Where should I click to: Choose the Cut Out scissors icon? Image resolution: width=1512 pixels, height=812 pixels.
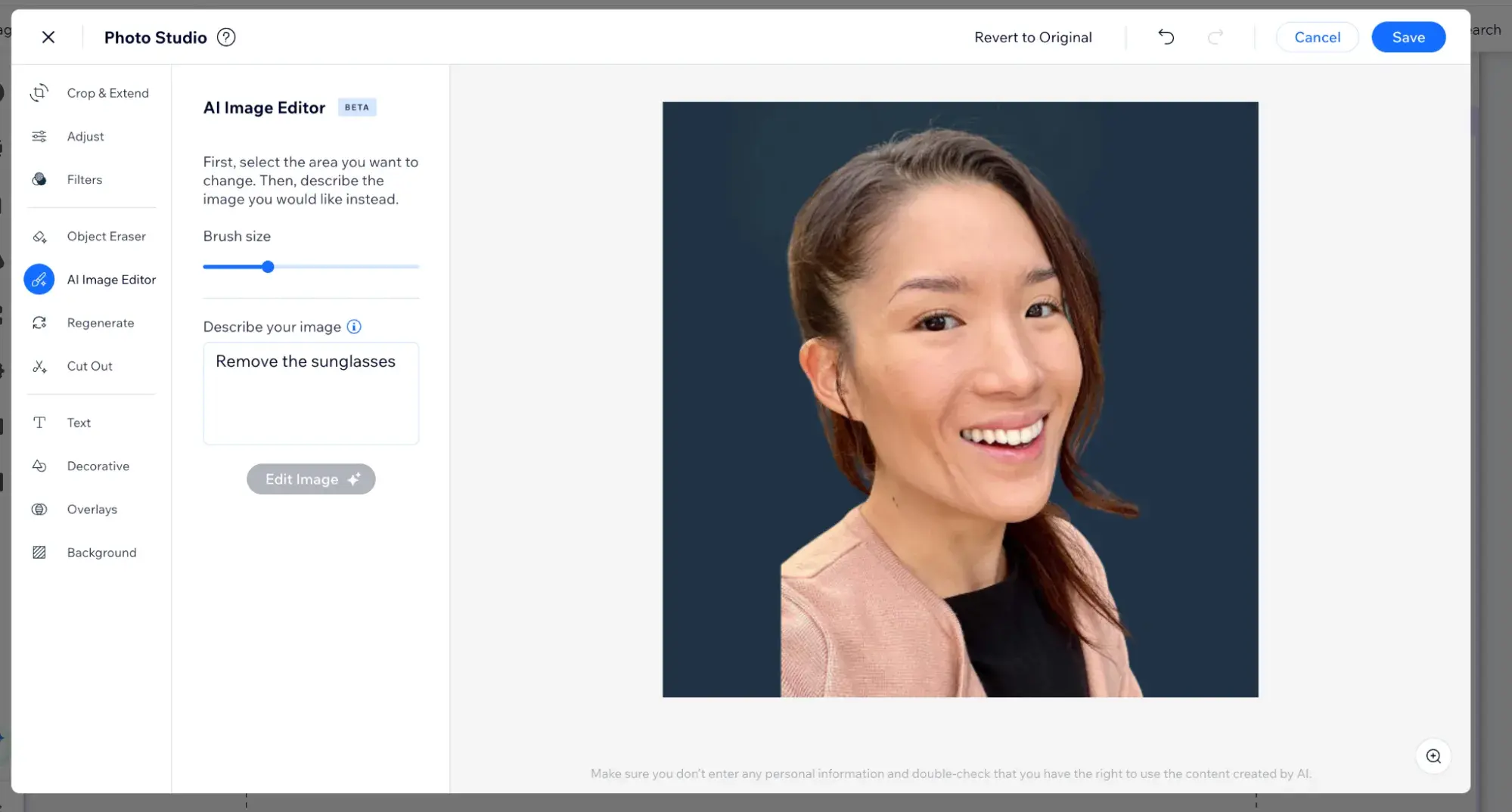point(39,367)
